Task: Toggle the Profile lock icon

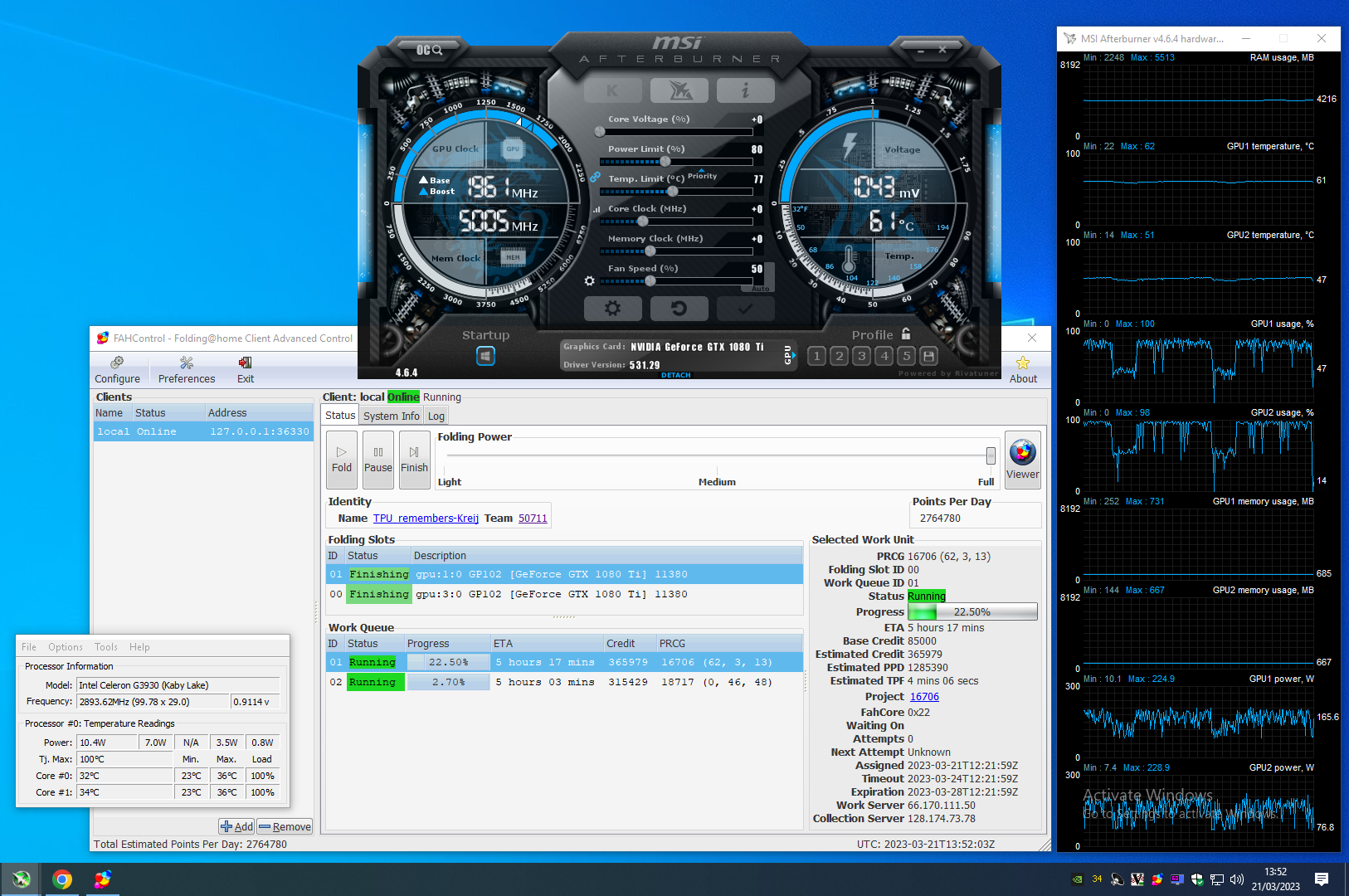Action: point(906,334)
